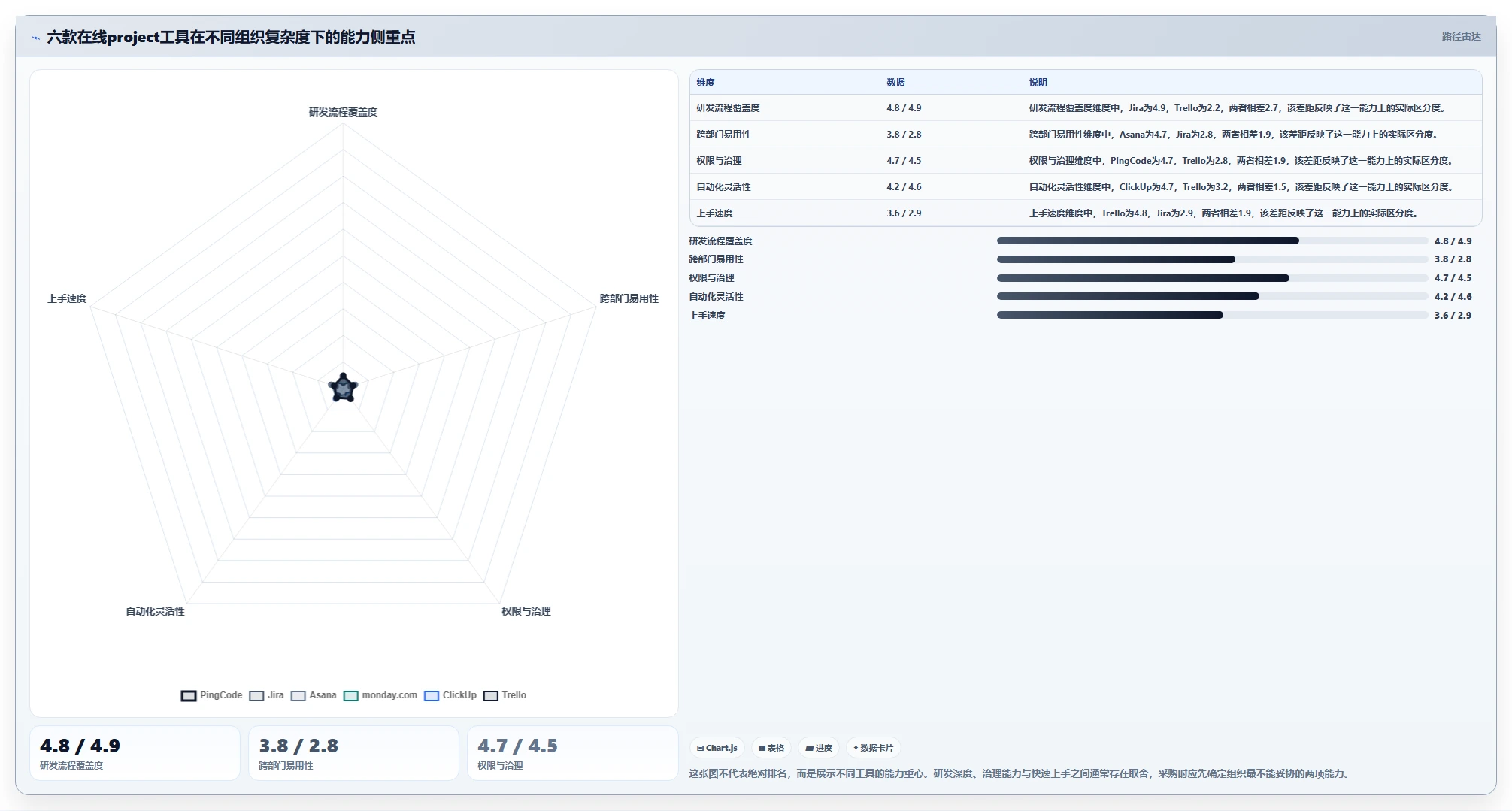
Task: Click table value 4.8 / 4.9
Action: 904,108
